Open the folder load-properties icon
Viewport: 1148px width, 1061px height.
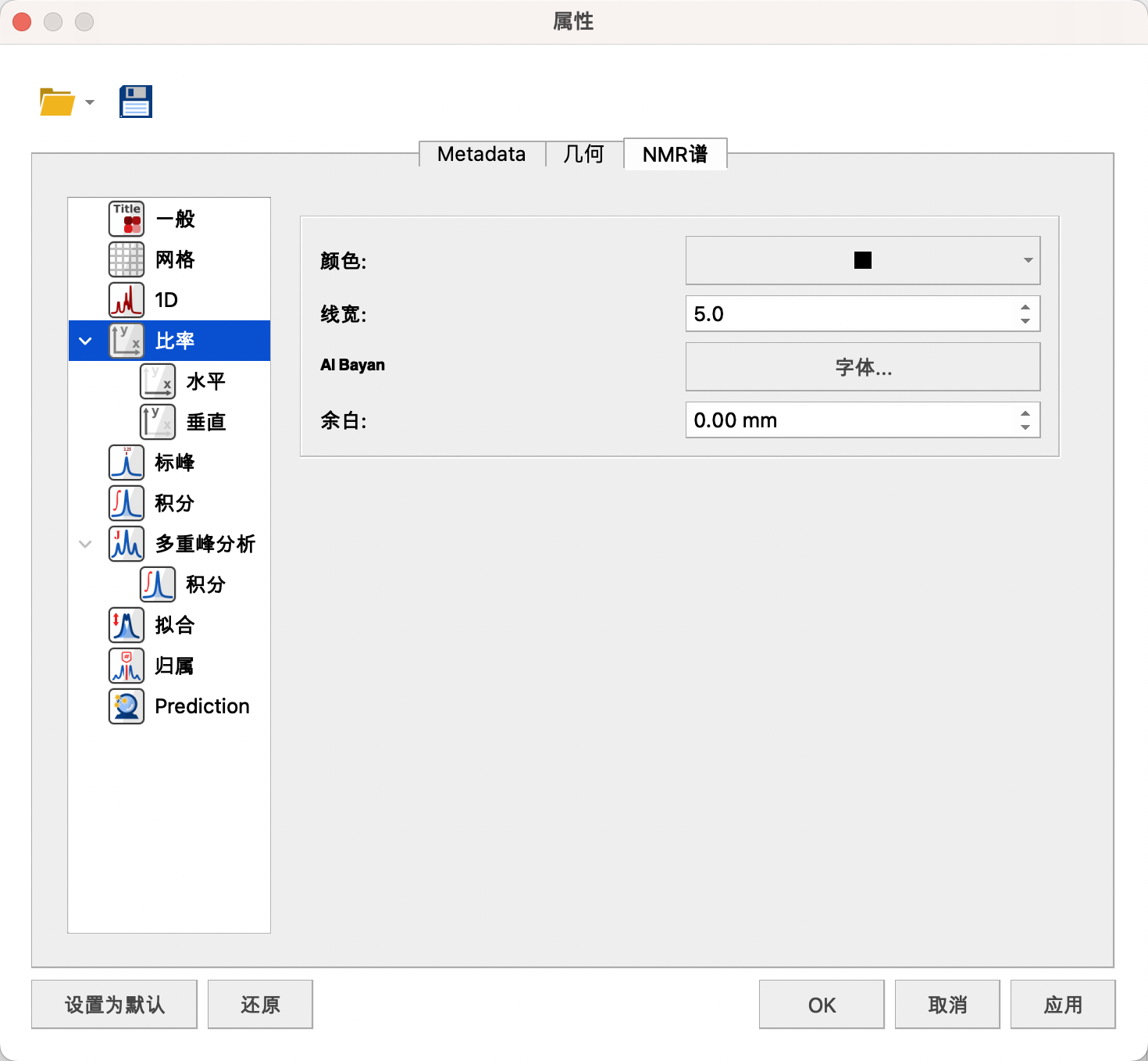pyautogui.click(x=57, y=102)
